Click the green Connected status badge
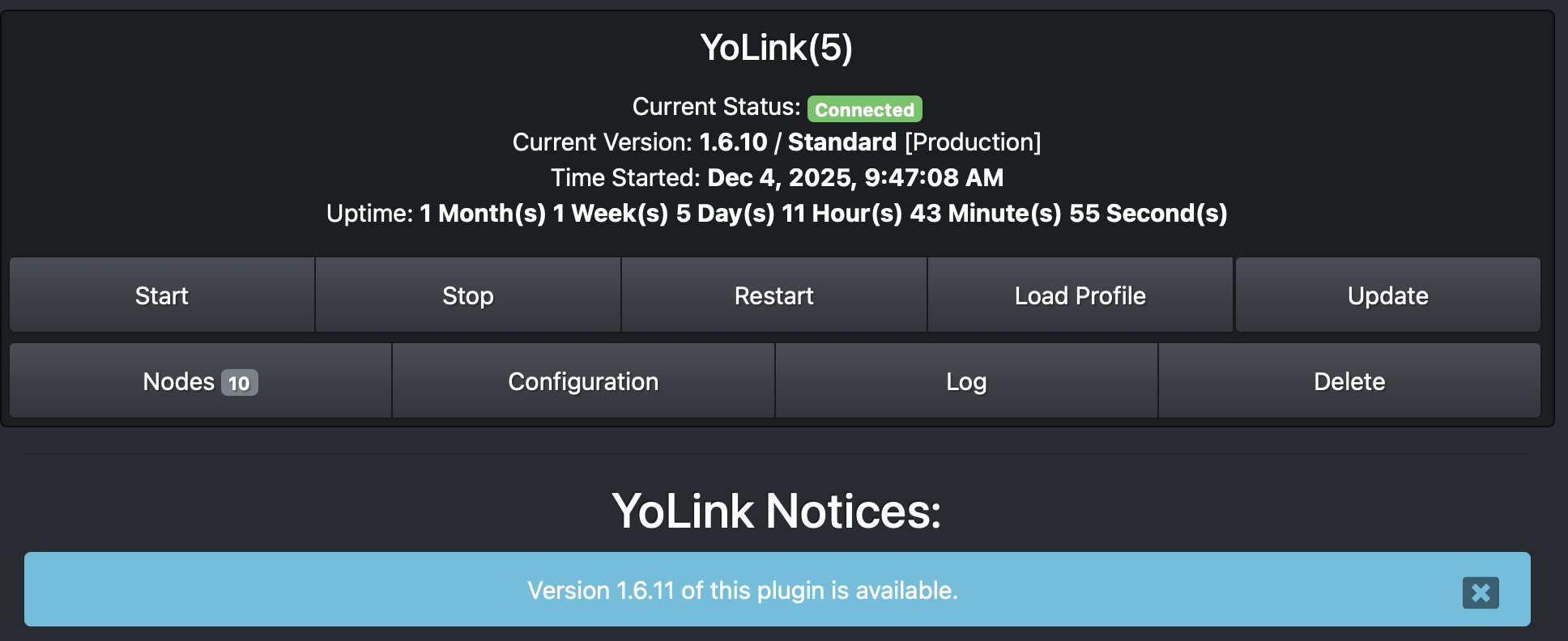This screenshot has height=641, width=1568. [864, 109]
